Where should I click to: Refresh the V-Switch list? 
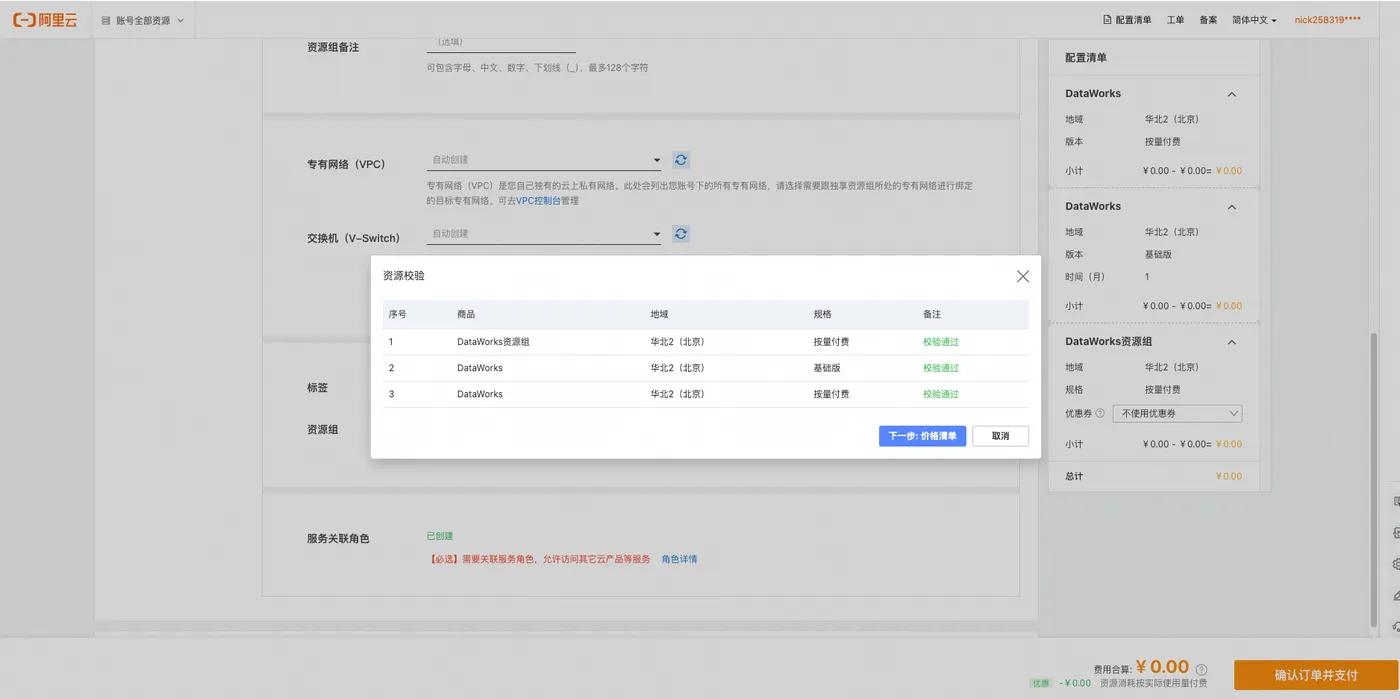[x=681, y=234]
